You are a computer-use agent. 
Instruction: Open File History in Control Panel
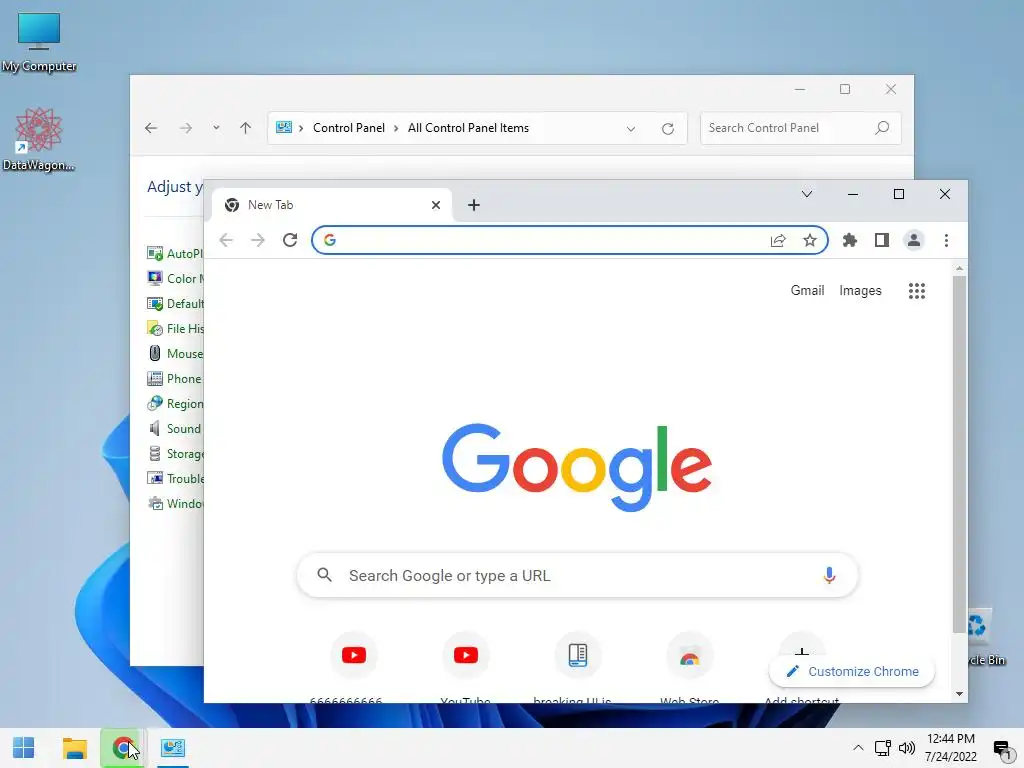tap(175, 328)
